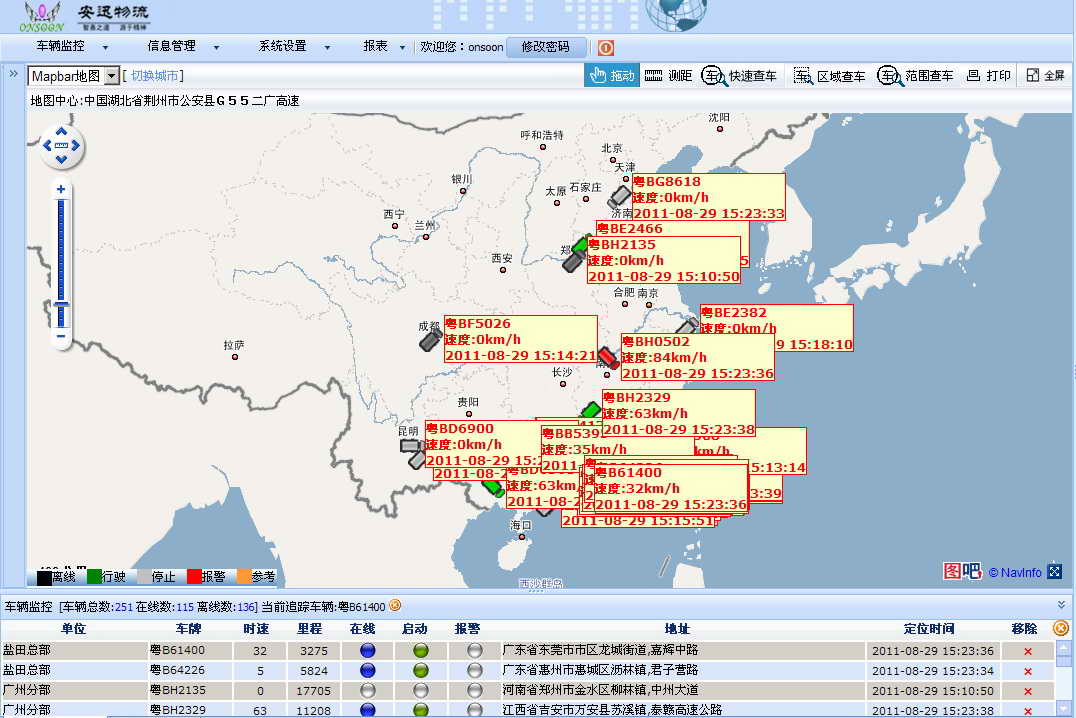Click the map zoom slider handle

pos(61,304)
